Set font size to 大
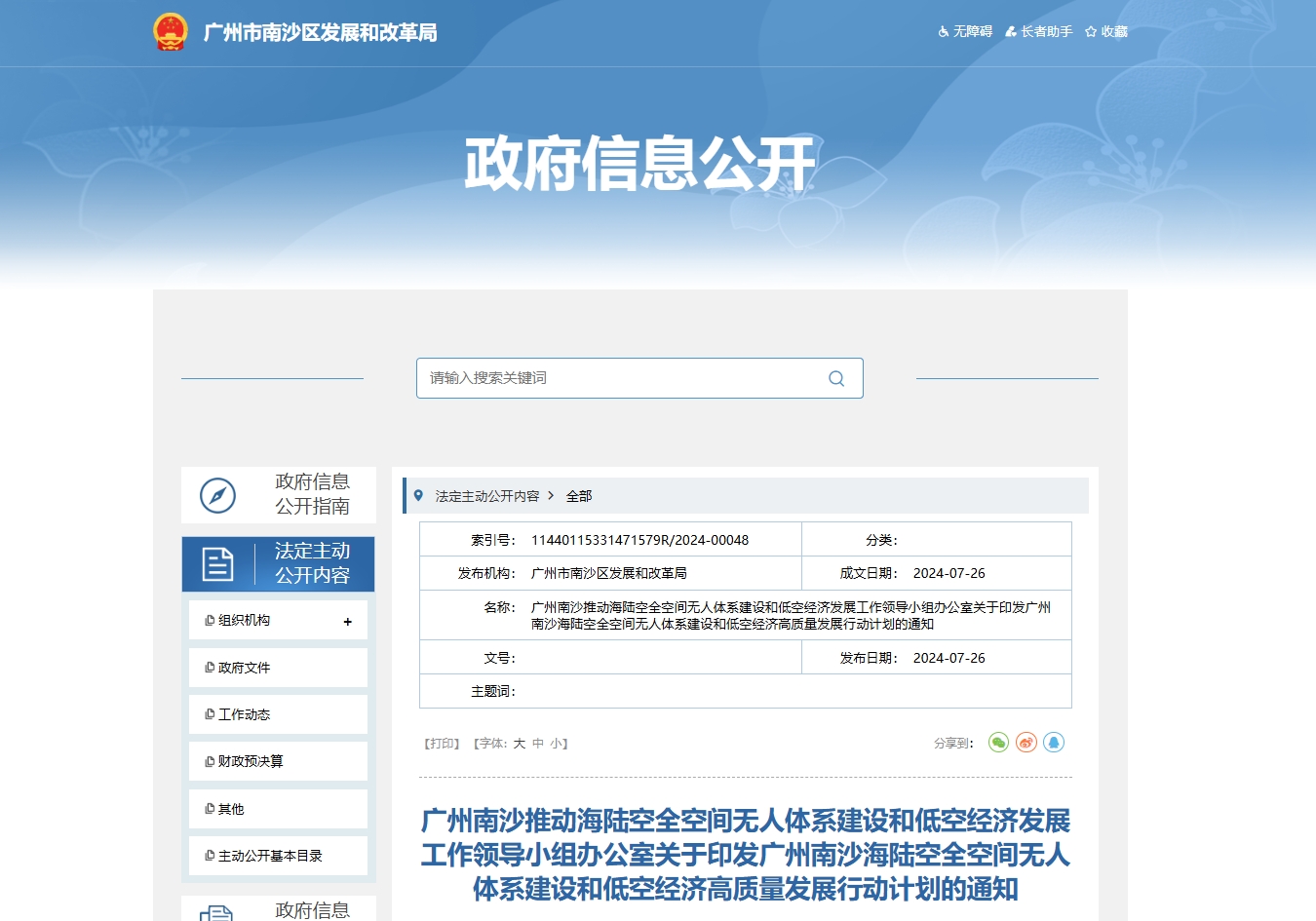 coord(520,744)
